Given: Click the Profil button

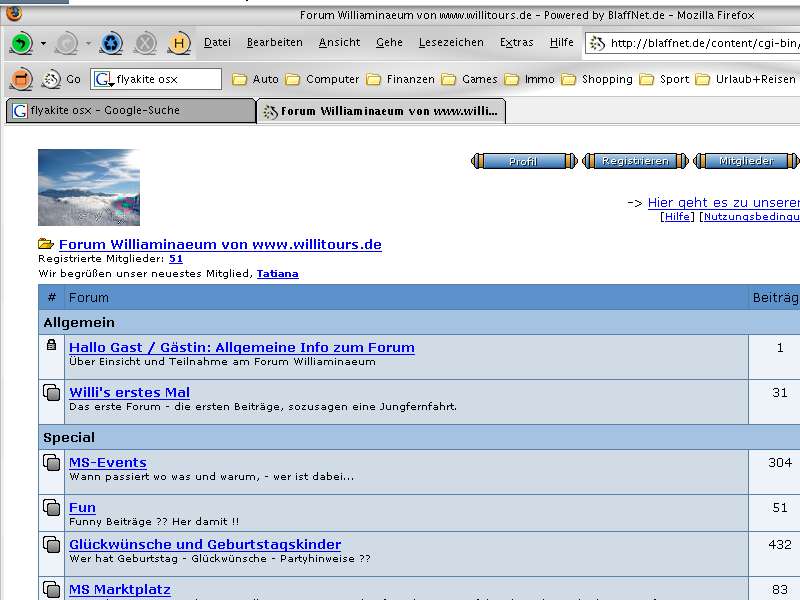Looking at the screenshot, I should click(524, 161).
